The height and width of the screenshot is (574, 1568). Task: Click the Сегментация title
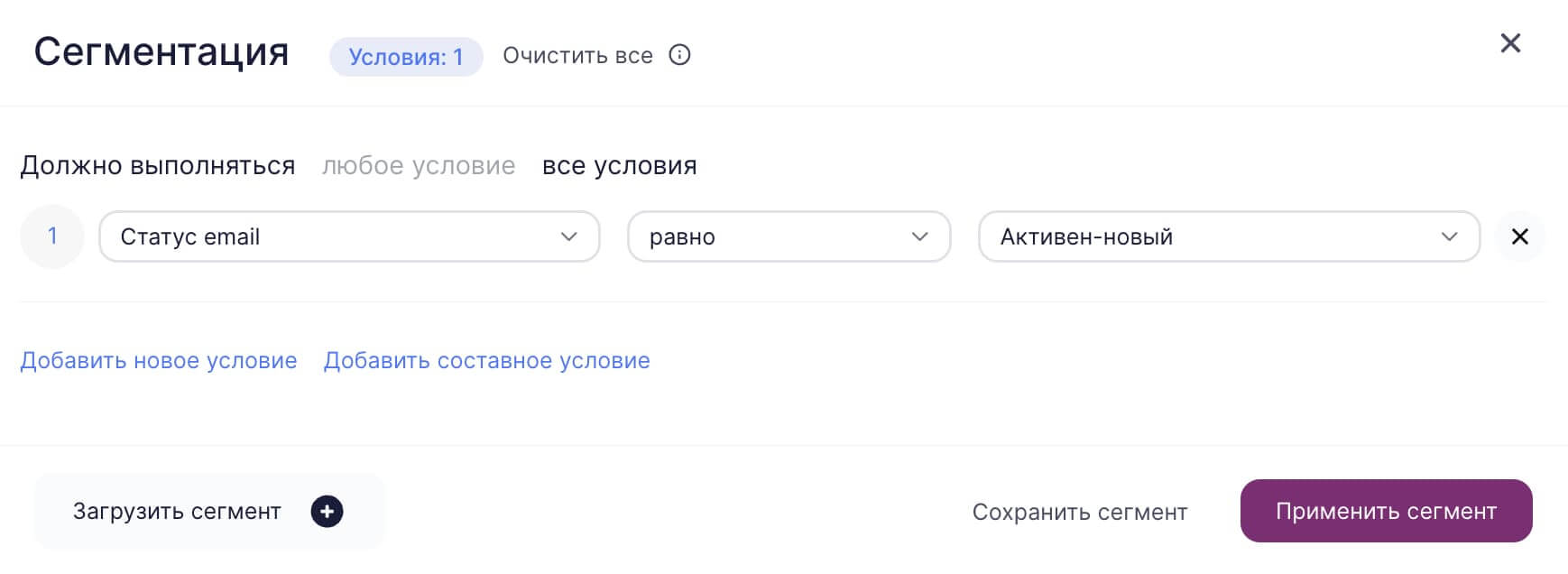(x=161, y=52)
